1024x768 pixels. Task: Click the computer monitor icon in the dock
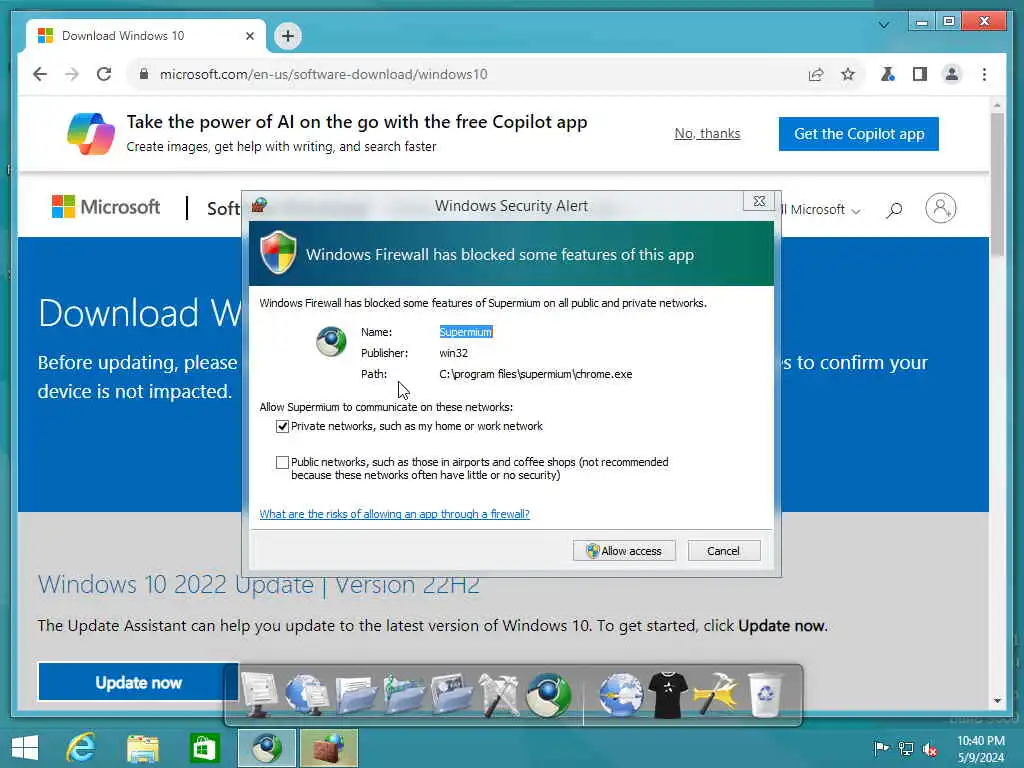[x=259, y=695]
